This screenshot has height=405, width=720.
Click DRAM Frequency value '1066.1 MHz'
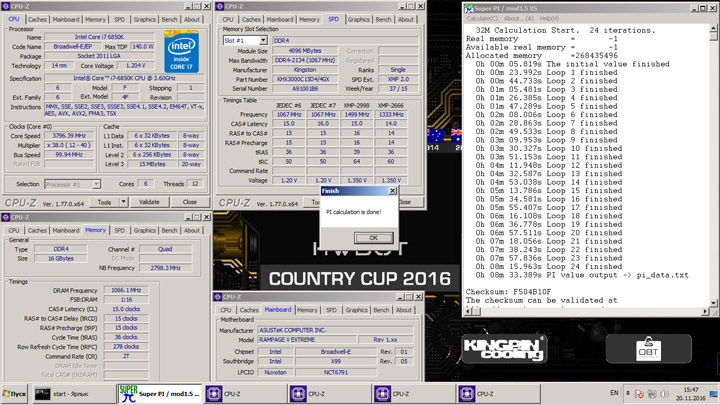click(x=126, y=290)
